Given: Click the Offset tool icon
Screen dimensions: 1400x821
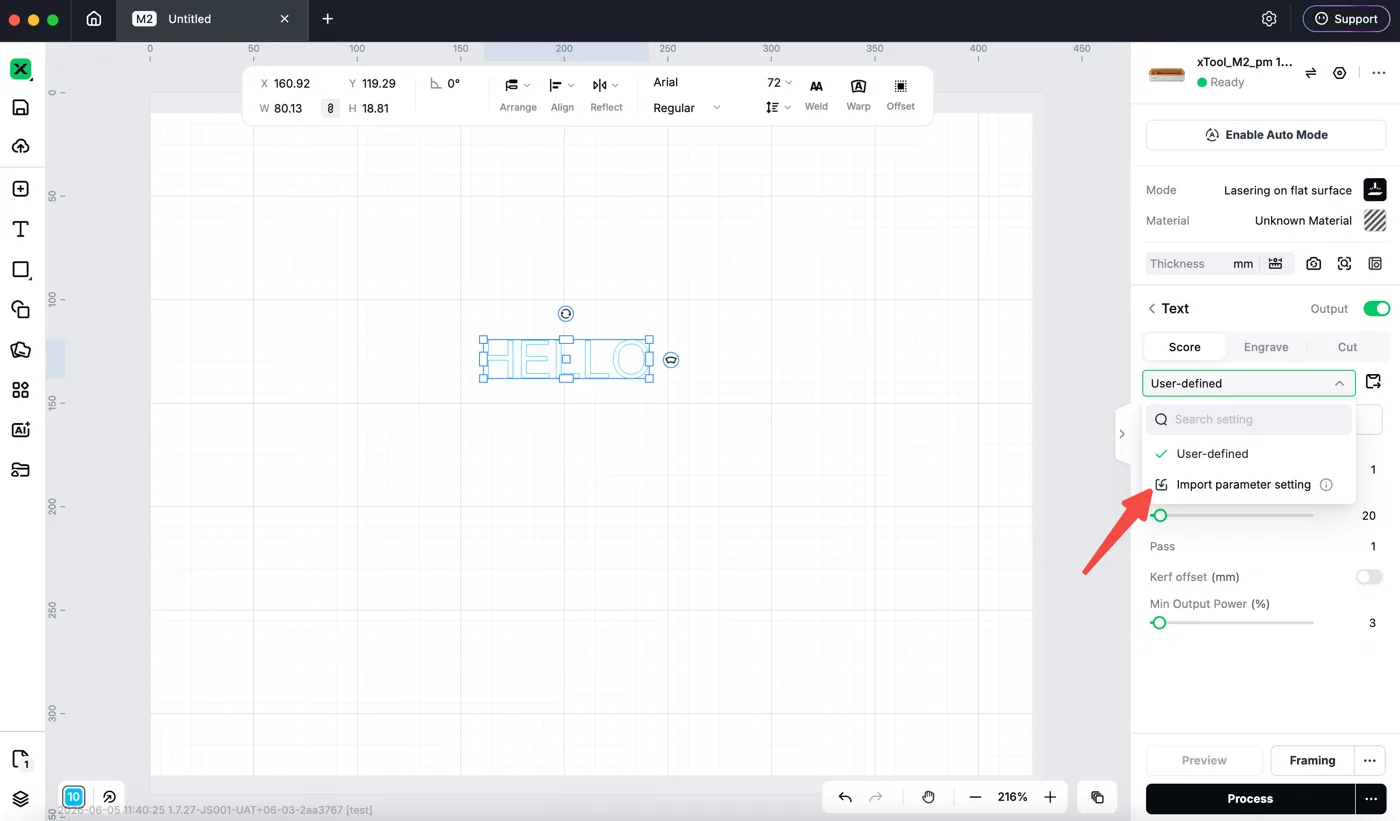Looking at the screenshot, I should point(900,94).
